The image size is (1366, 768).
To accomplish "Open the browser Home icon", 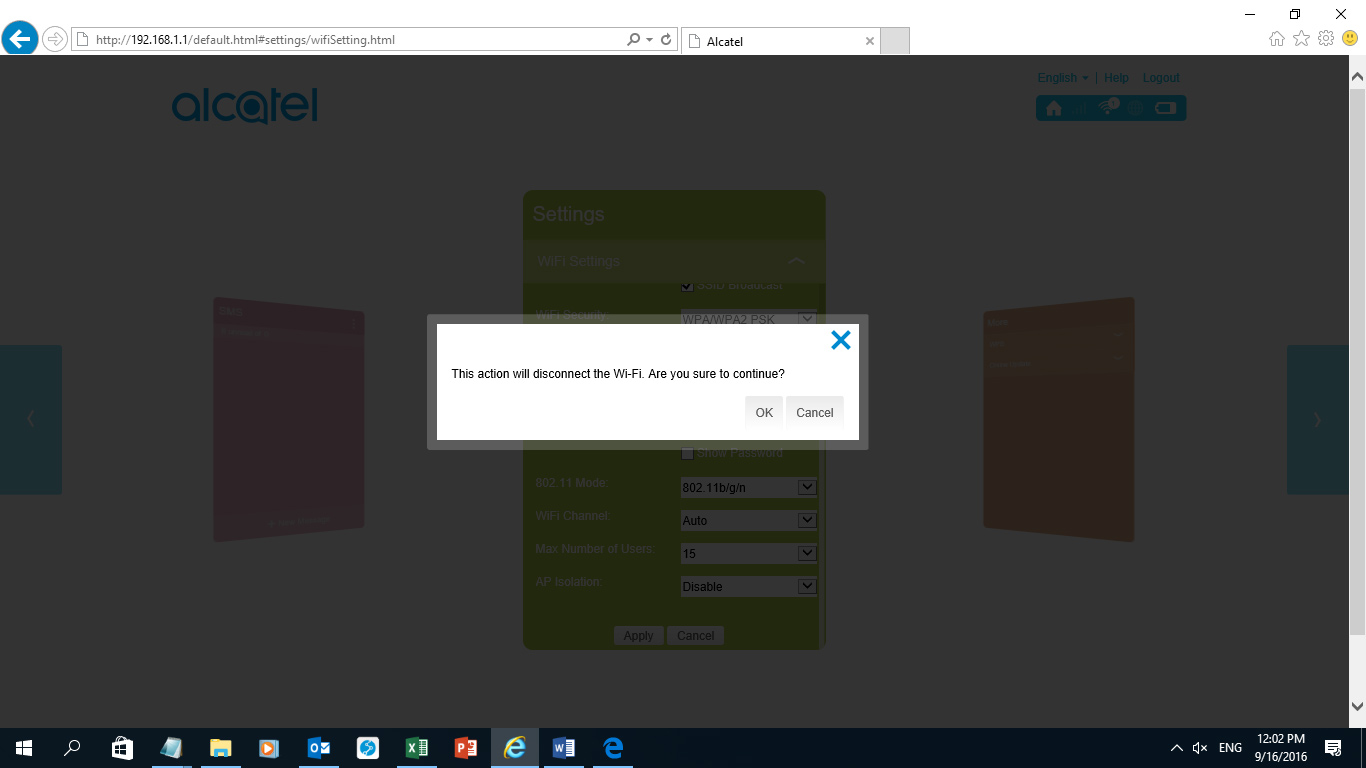I will 1276,39.
